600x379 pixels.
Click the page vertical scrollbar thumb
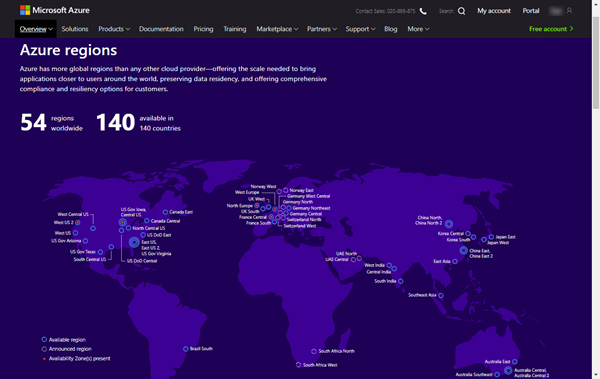[x=596, y=63]
